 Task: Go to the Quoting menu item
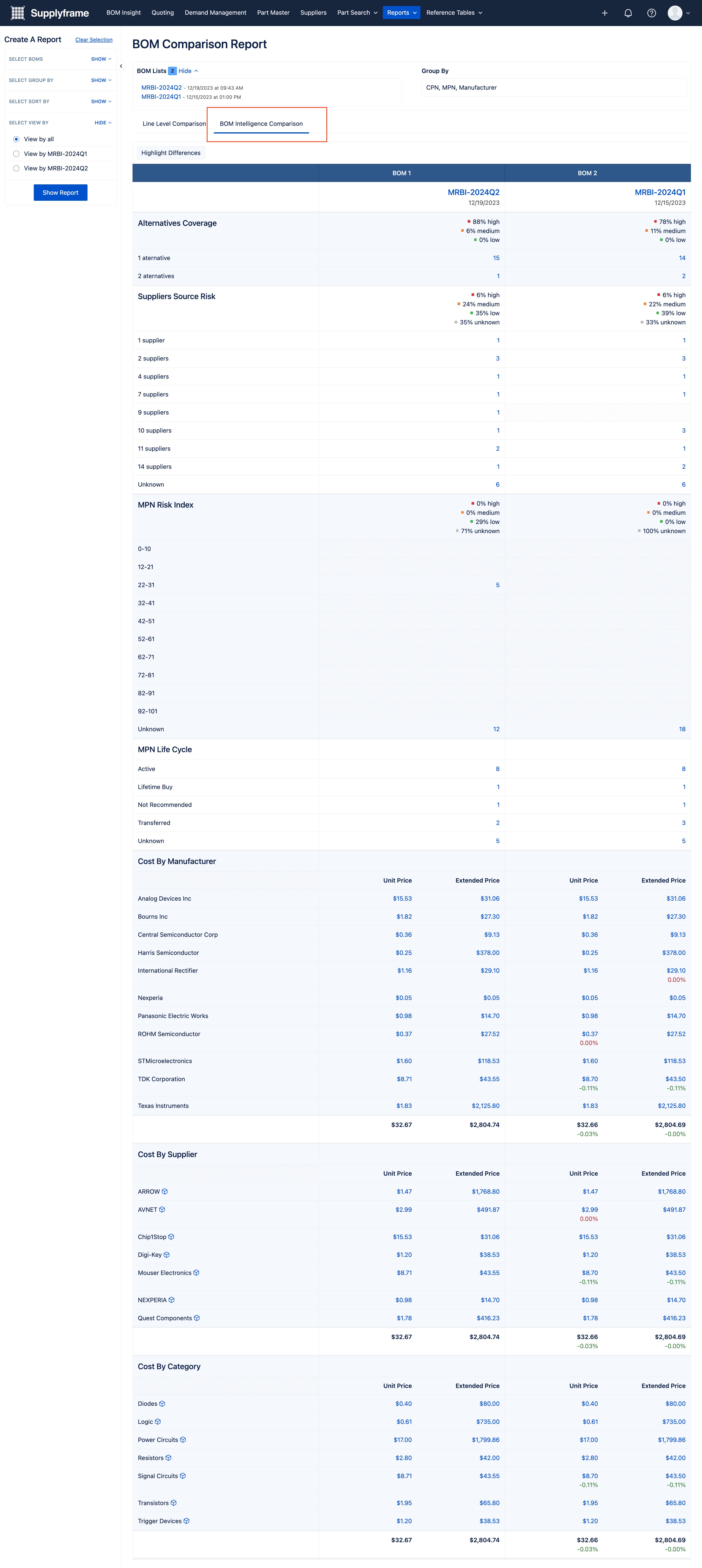(162, 13)
